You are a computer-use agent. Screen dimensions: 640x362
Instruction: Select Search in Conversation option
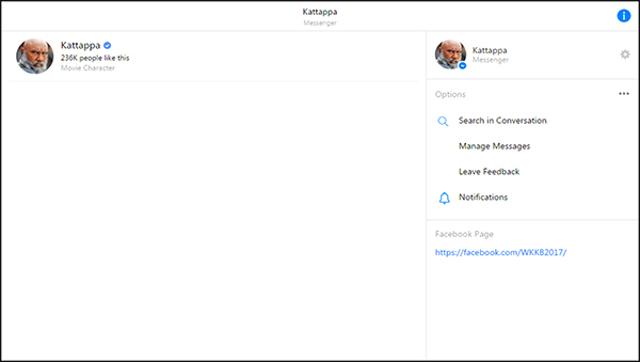(502, 120)
